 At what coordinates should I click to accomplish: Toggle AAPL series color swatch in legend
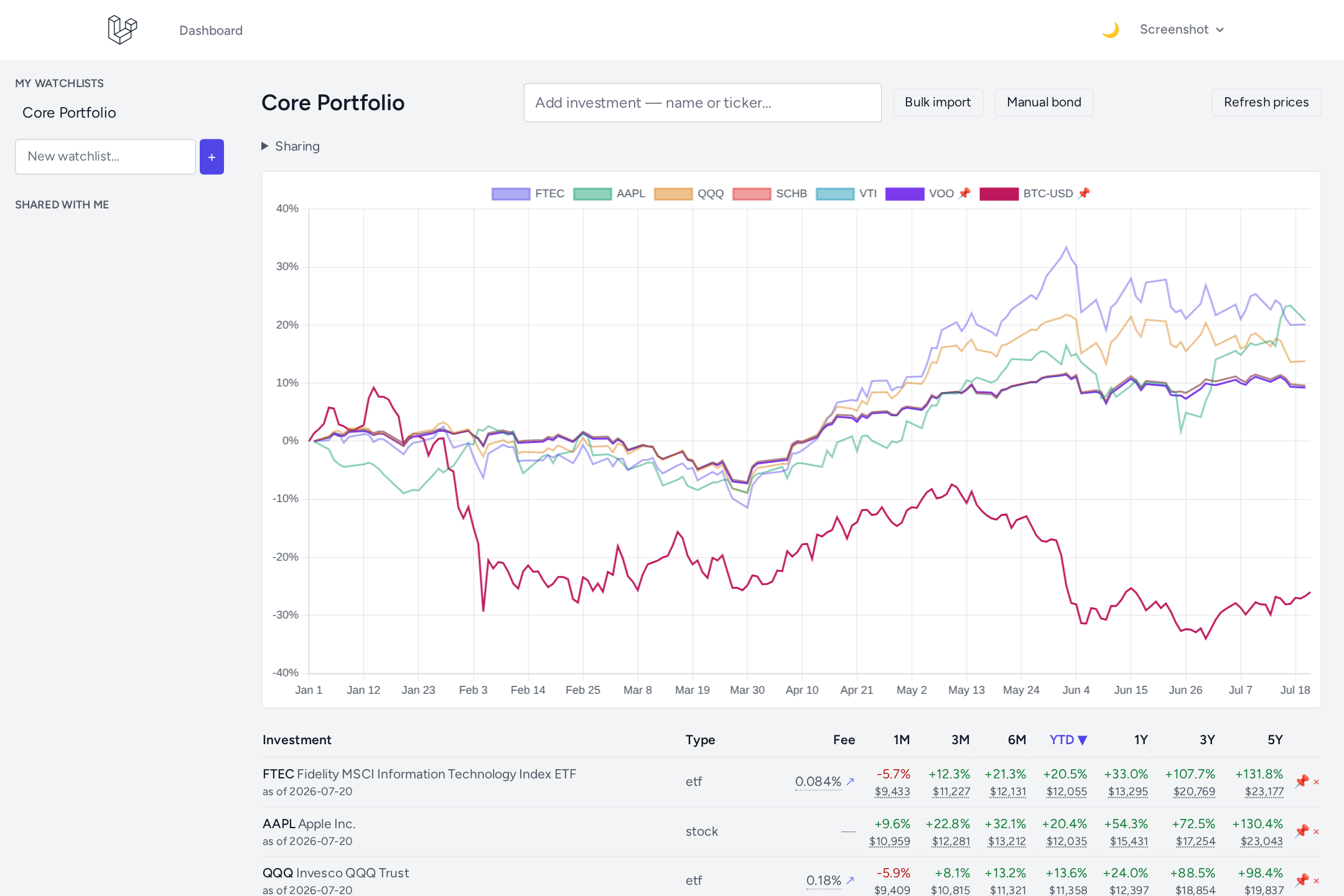pos(592,194)
